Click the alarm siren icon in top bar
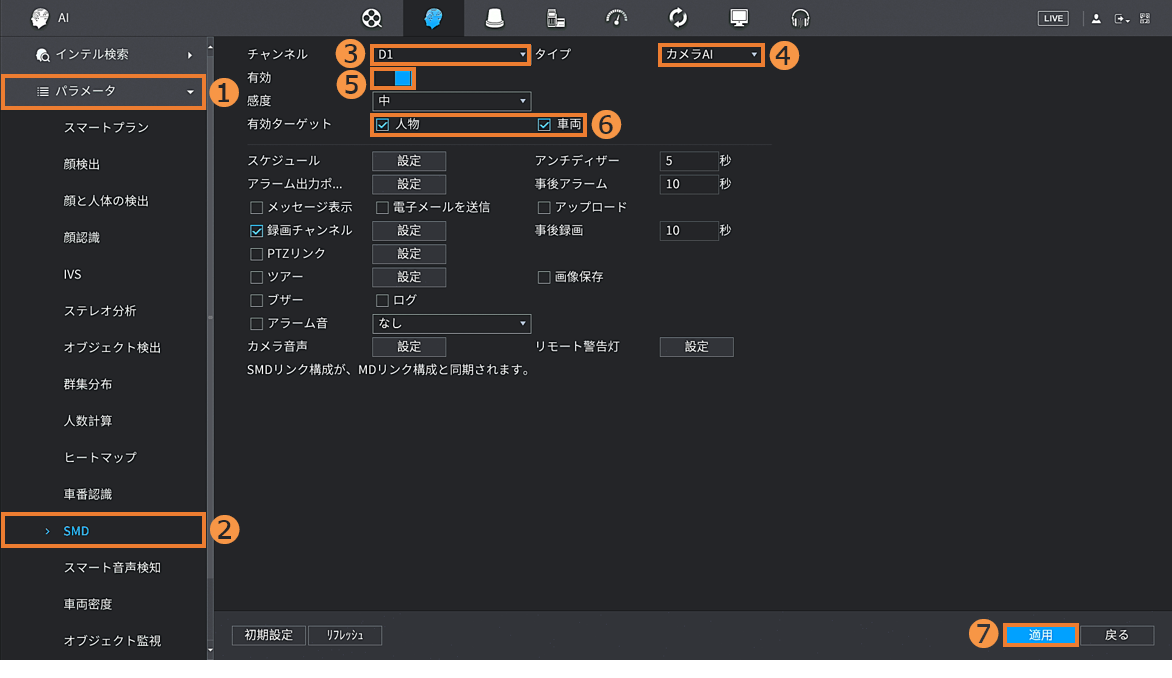 point(494,18)
